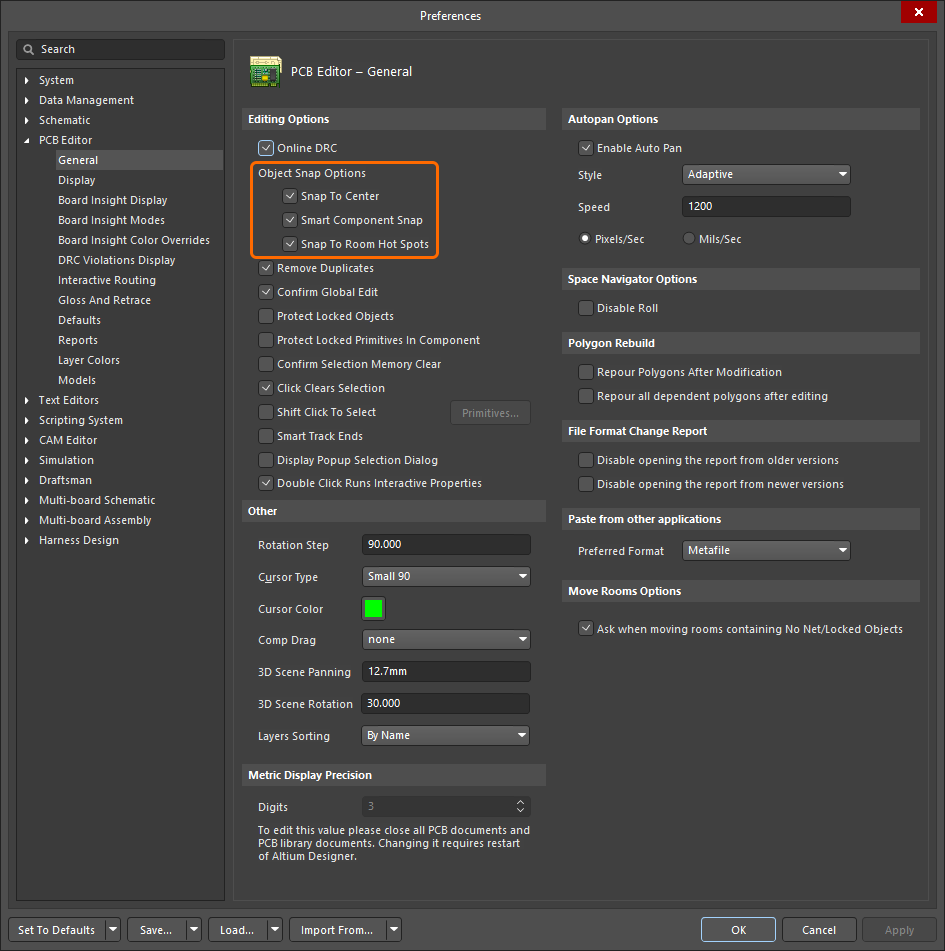Viewport: 945px width, 951px height.
Task: Open the Defaults page
Action: [x=79, y=320]
